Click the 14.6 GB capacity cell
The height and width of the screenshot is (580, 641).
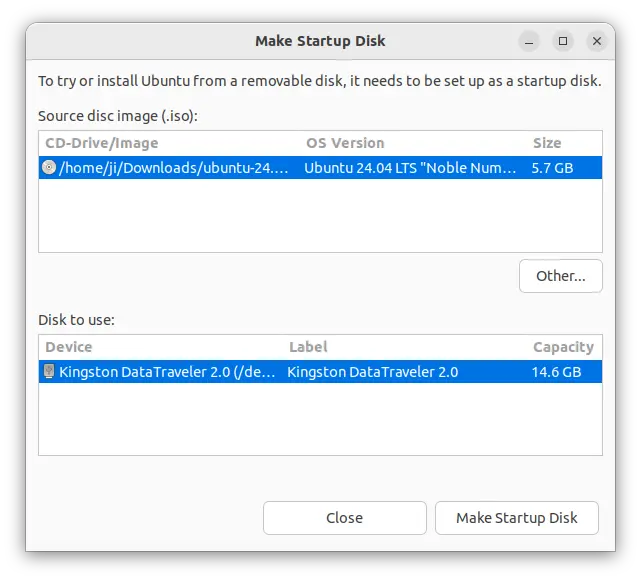click(x=557, y=372)
